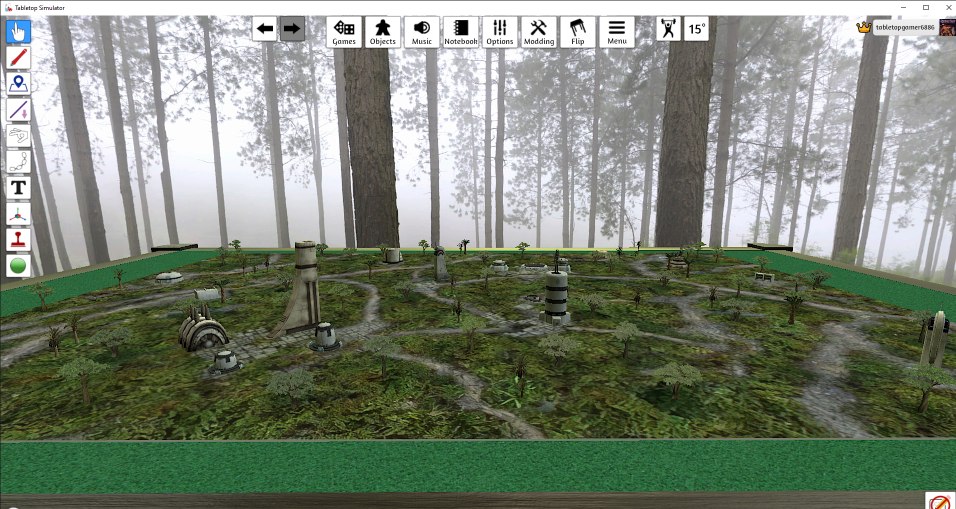Open the main Menu
This screenshot has height=509, width=956.
point(617,32)
